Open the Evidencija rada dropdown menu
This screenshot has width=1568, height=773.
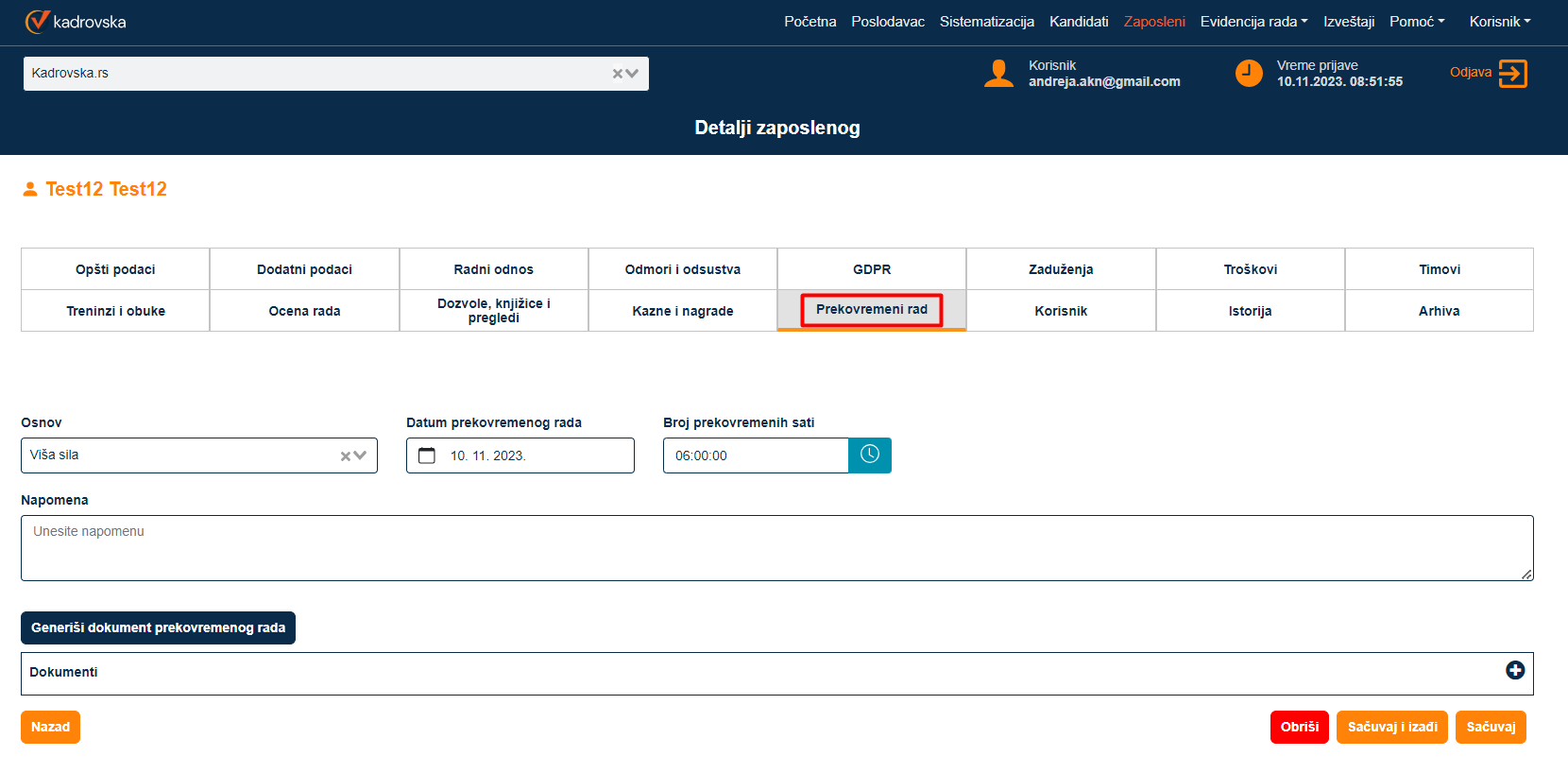pyautogui.click(x=1253, y=22)
